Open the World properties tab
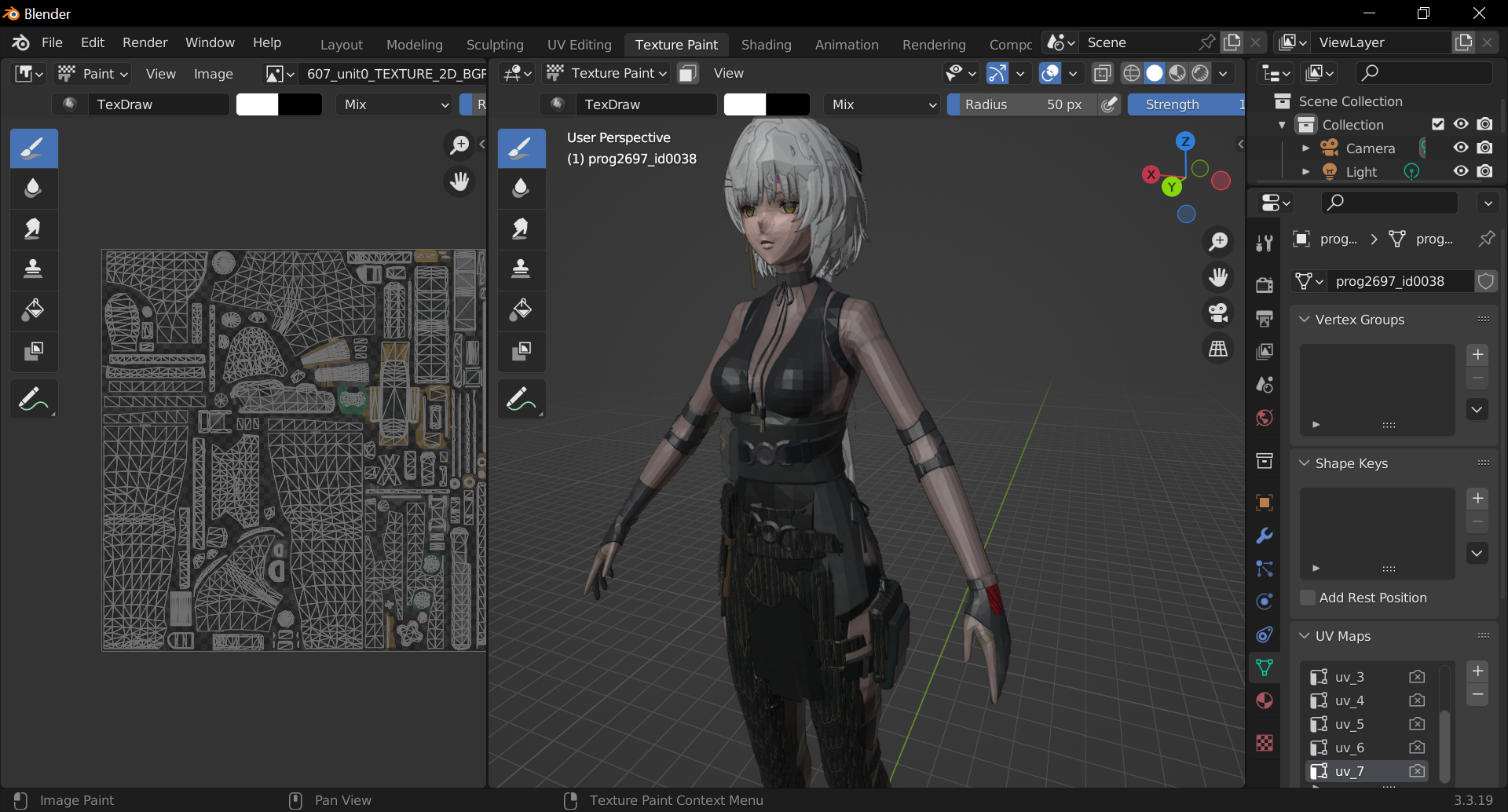 pyautogui.click(x=1265, y=418)
